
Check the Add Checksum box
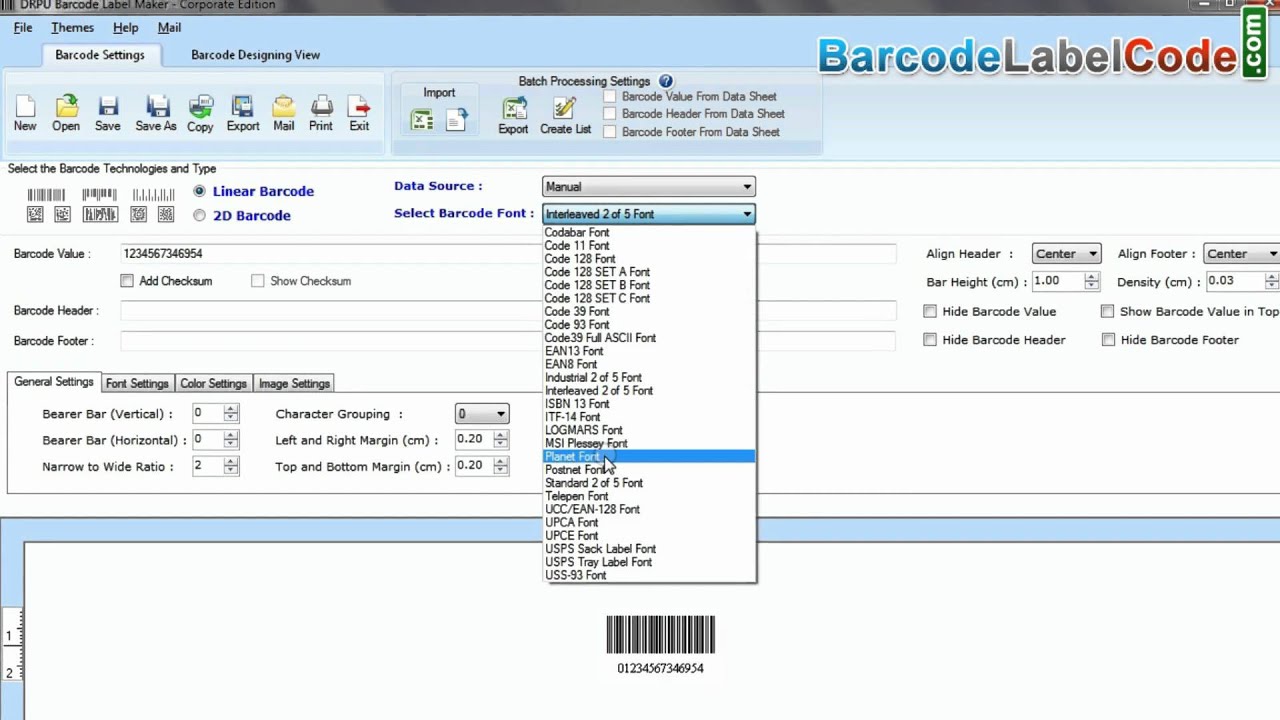[127, 281]
